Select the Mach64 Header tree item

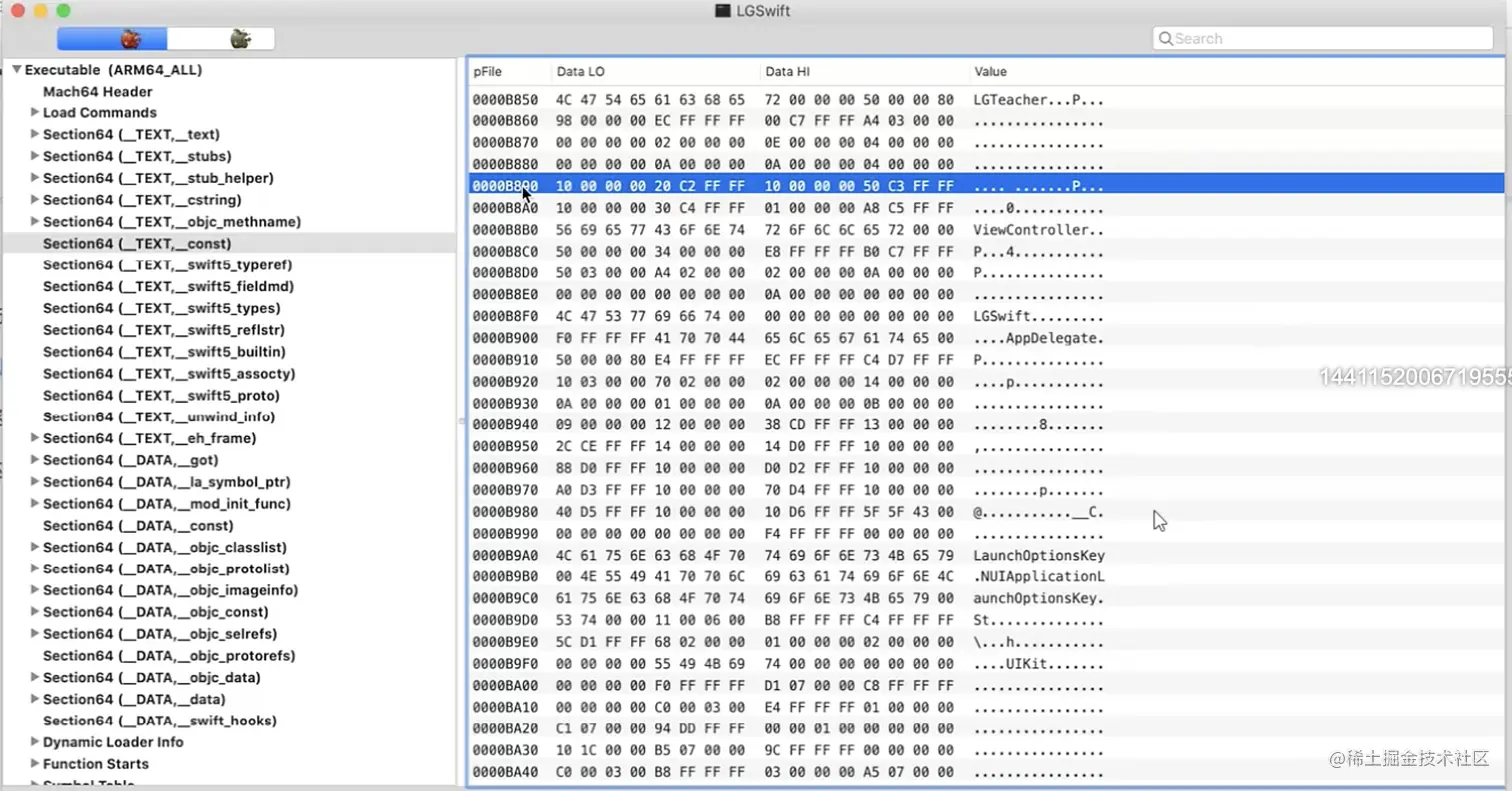tap(98, 91)
